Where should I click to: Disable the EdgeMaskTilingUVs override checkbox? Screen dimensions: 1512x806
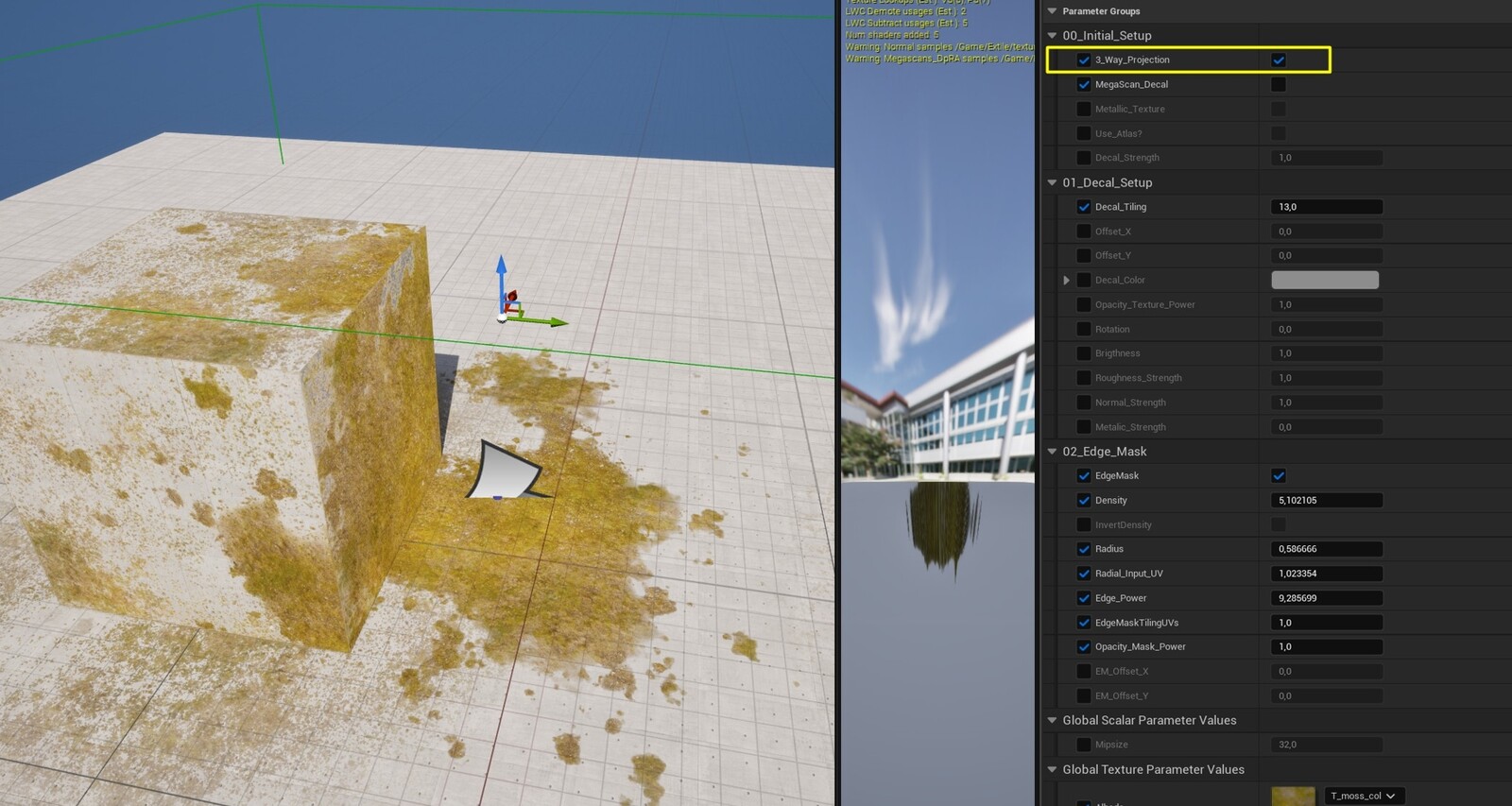click(1084, 623)
